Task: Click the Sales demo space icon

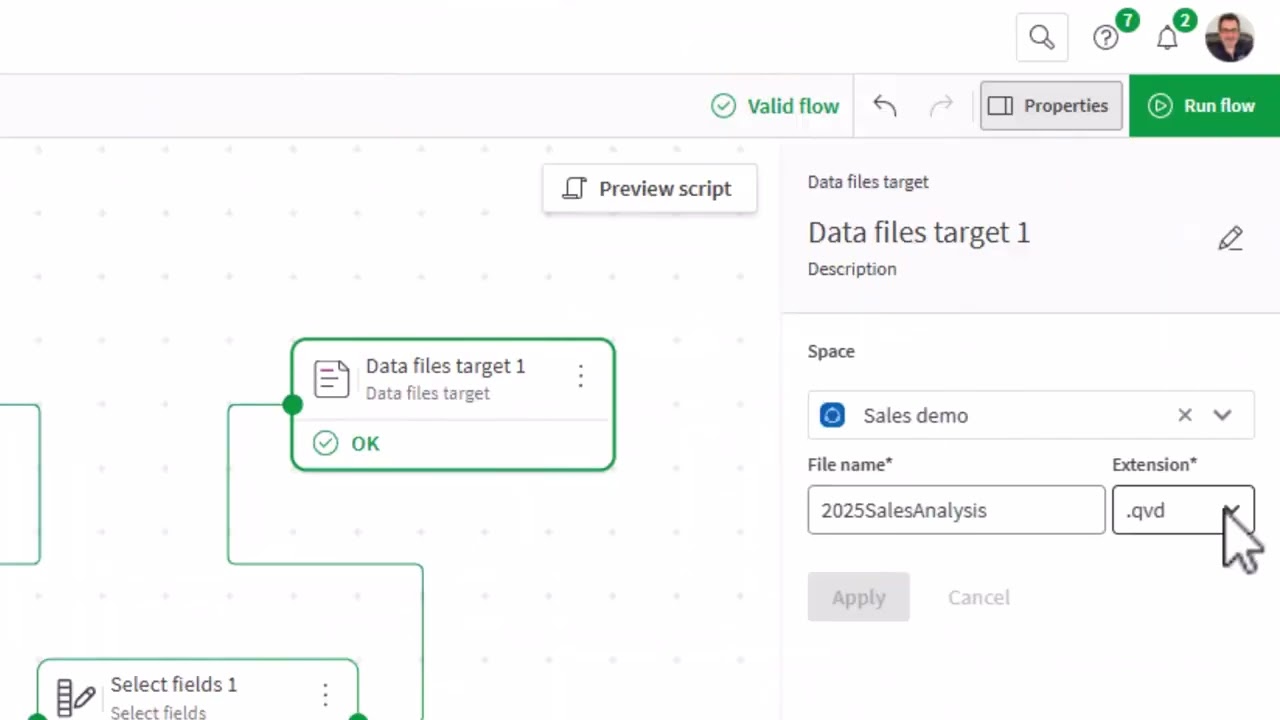Action: point(832,415)
